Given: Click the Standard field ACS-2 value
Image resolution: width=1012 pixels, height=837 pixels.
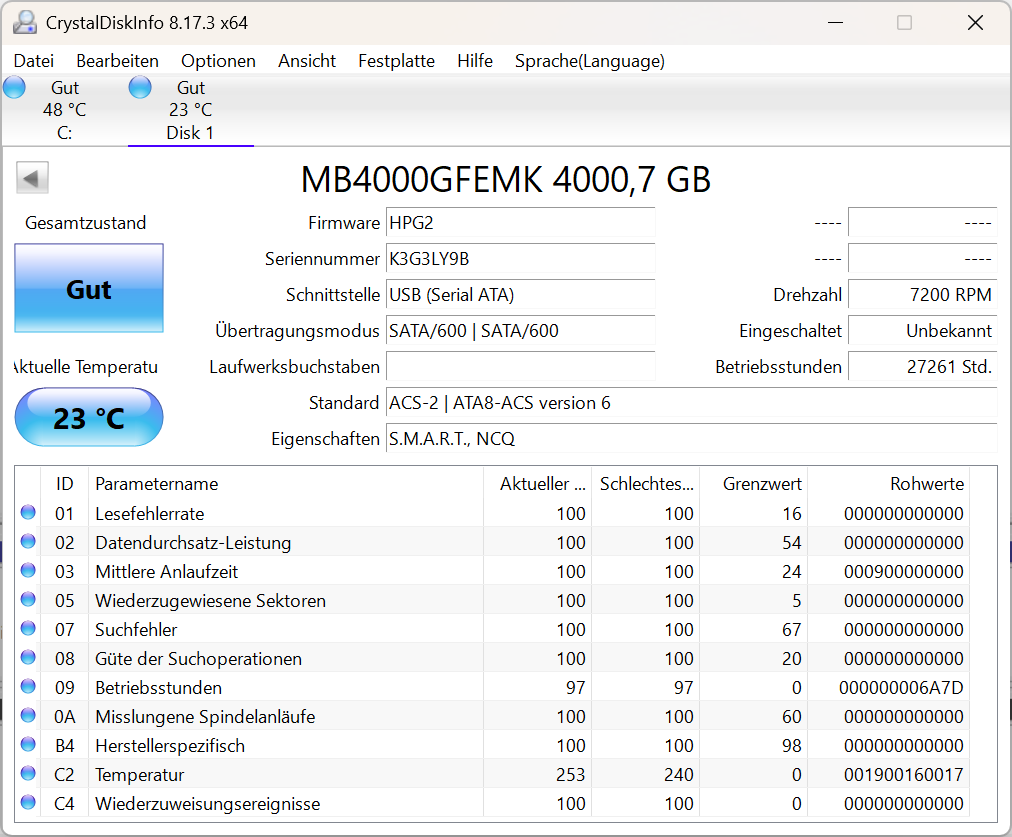Looking at the screenshot, I should click(692, 403).
